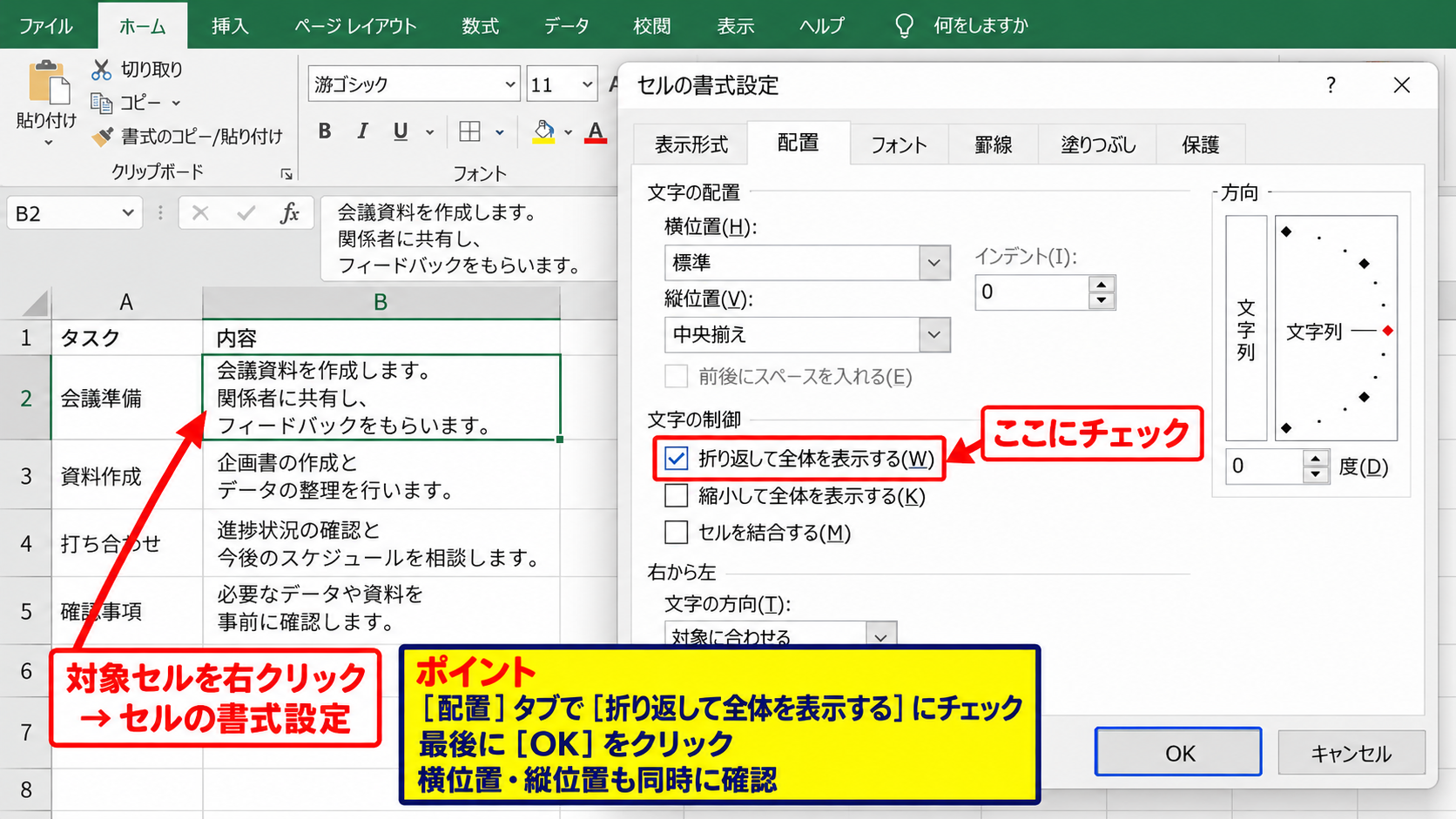The height and width of the screenshot is (819, 1456).
Task: Expand the Name Box dropdown arrow
Action: (x=127, y=213)
